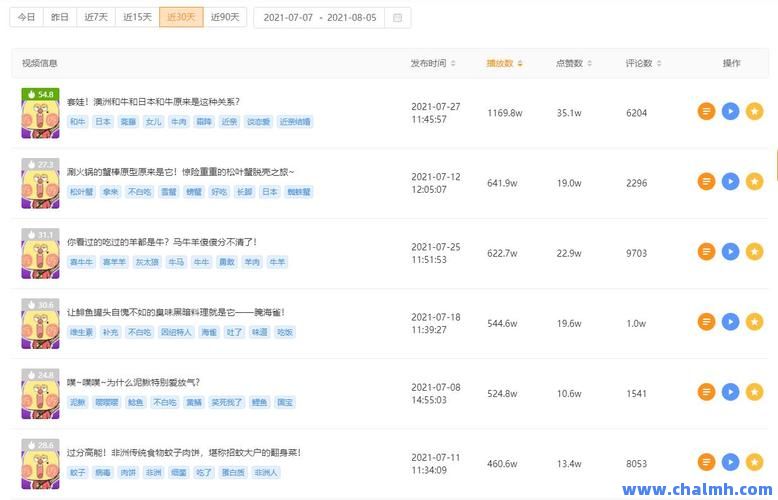Image resolution: width=778 pixels, height=500 pixels.
Task: Star the video with 460.6w plays
Action: coord(754,462)
